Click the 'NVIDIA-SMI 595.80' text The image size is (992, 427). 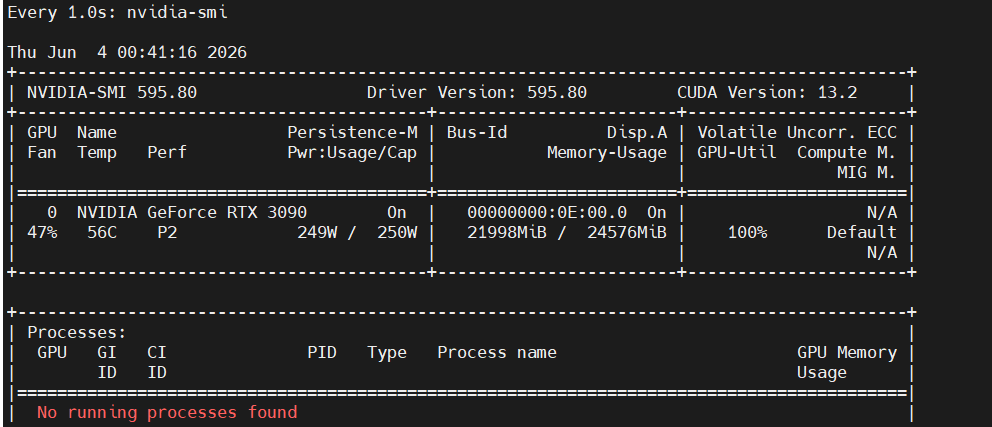pos(112,93)
